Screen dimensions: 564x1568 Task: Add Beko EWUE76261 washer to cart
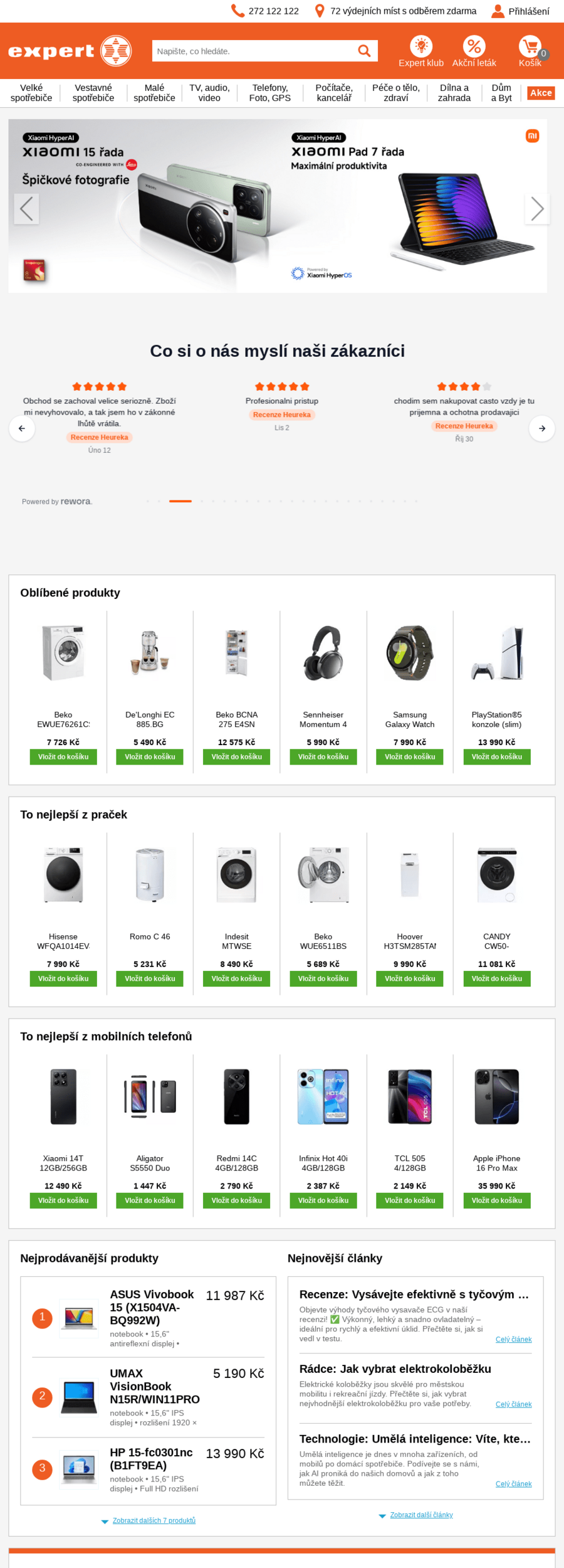[x=63, y=757]
